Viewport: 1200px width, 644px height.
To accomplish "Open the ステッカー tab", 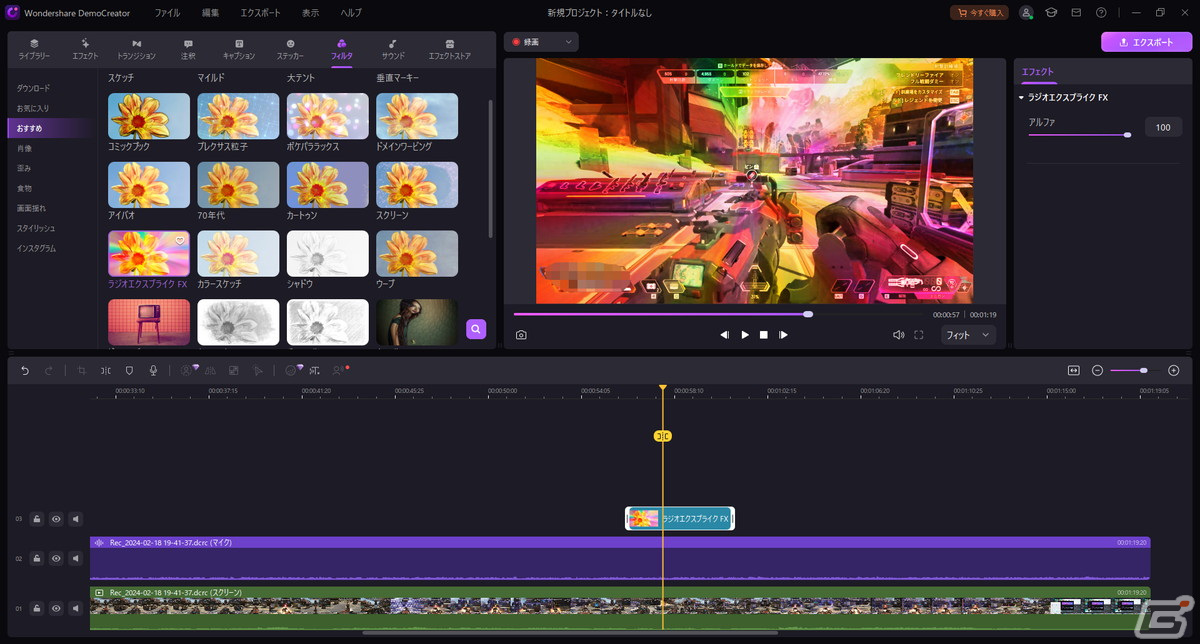I will point(290,49).
